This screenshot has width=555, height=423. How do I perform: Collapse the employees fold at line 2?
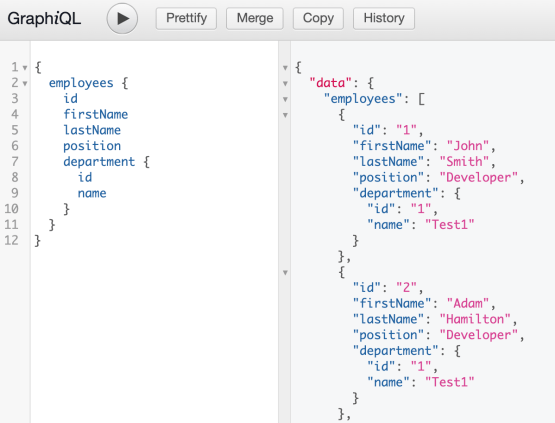pos(25,84)
